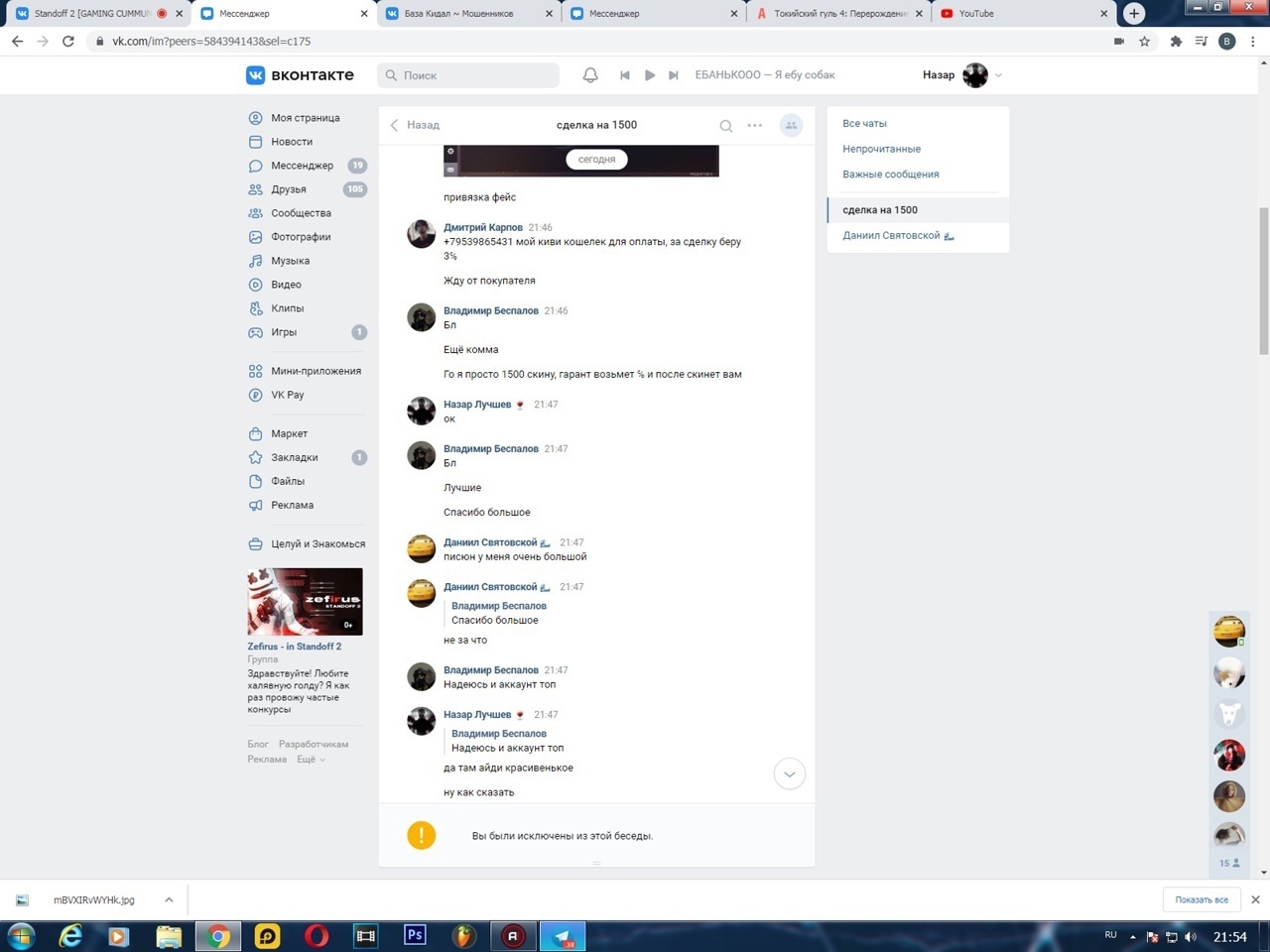Go to the previous audio track

(624, 75)
